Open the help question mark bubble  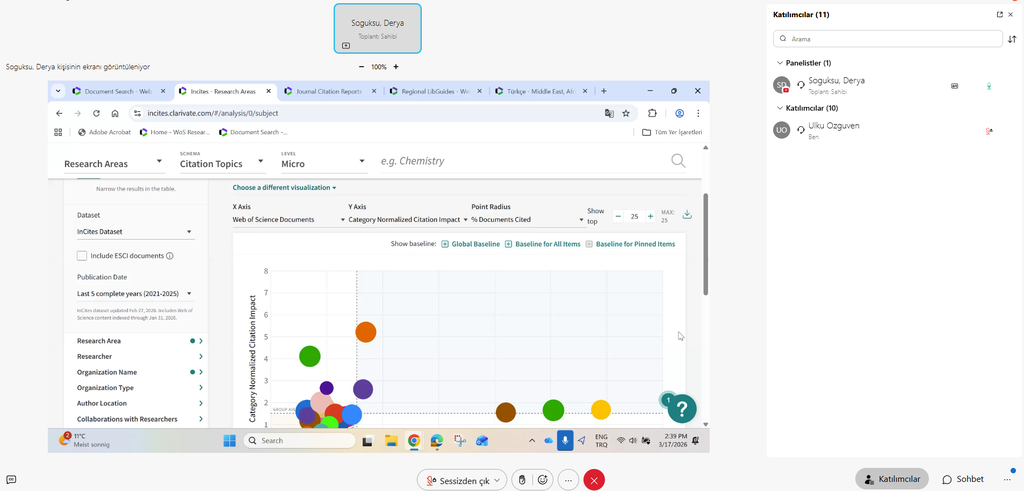click(681, 408)
